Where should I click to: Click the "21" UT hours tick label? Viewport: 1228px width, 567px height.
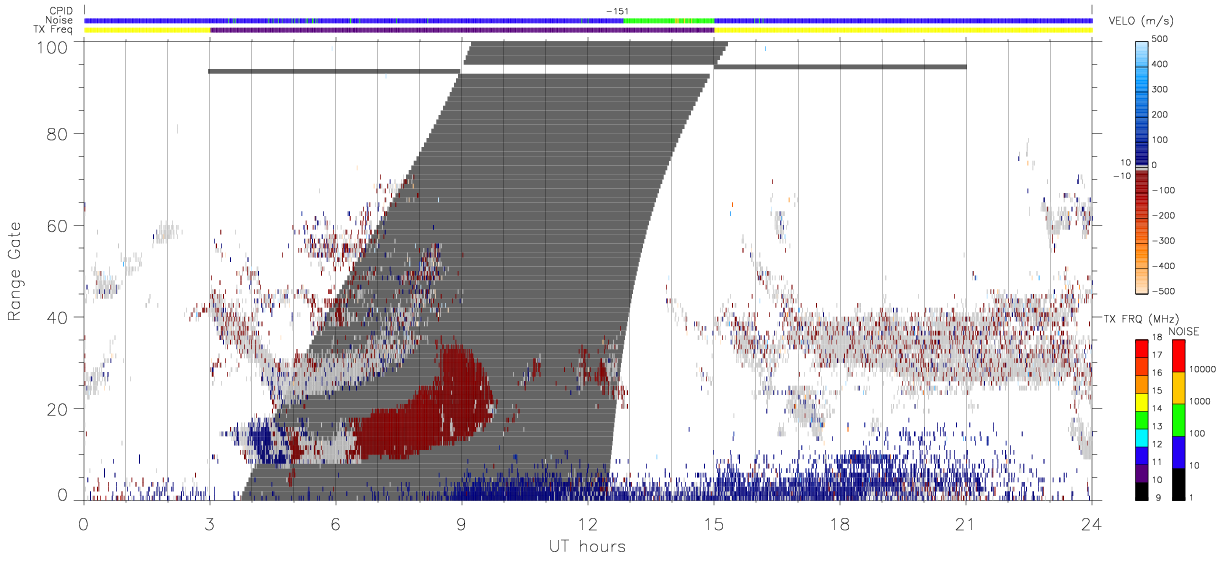point(965,522)
